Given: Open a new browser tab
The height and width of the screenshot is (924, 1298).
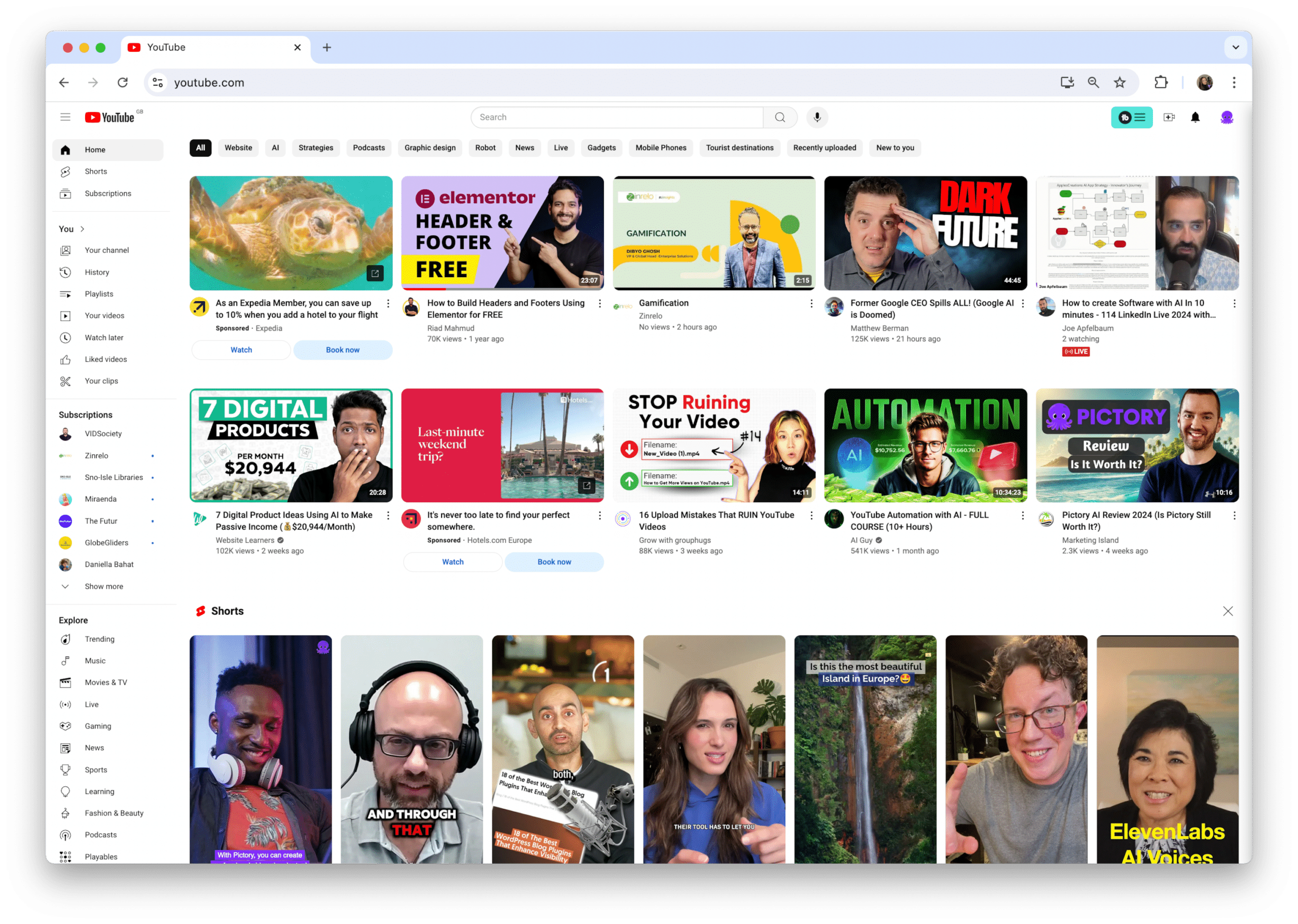Looking at the screenshot, I should [x=327, y=48].
